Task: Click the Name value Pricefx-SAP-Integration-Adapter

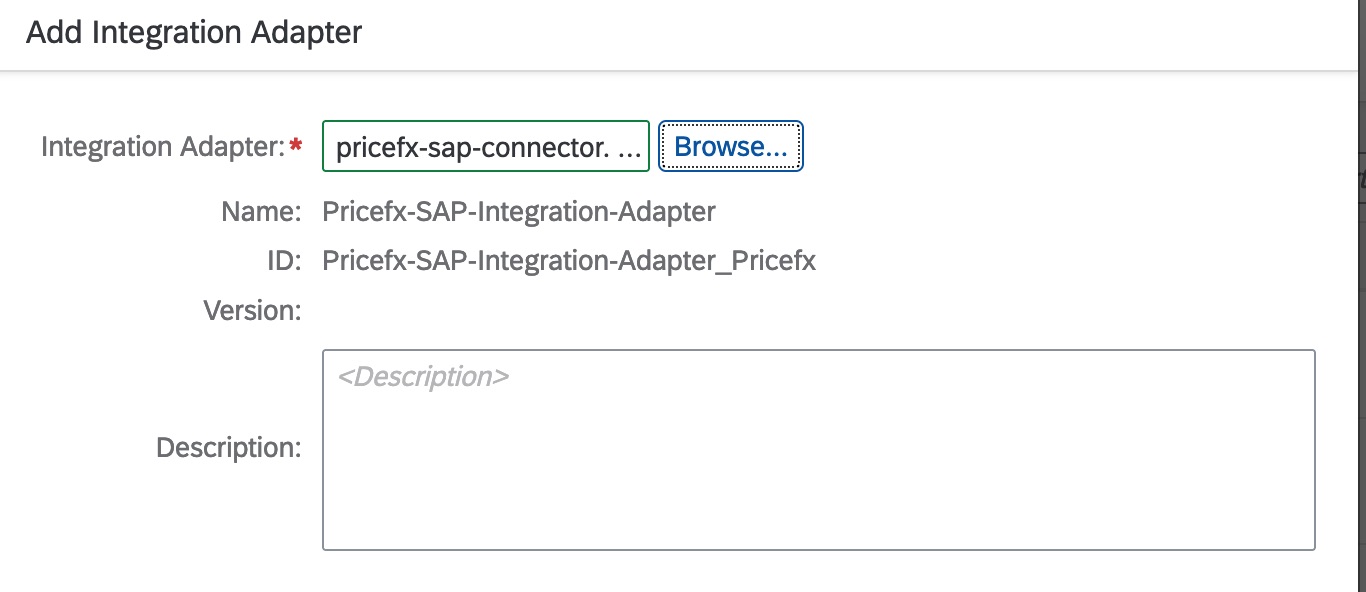Action: click(x=518, y=211)
